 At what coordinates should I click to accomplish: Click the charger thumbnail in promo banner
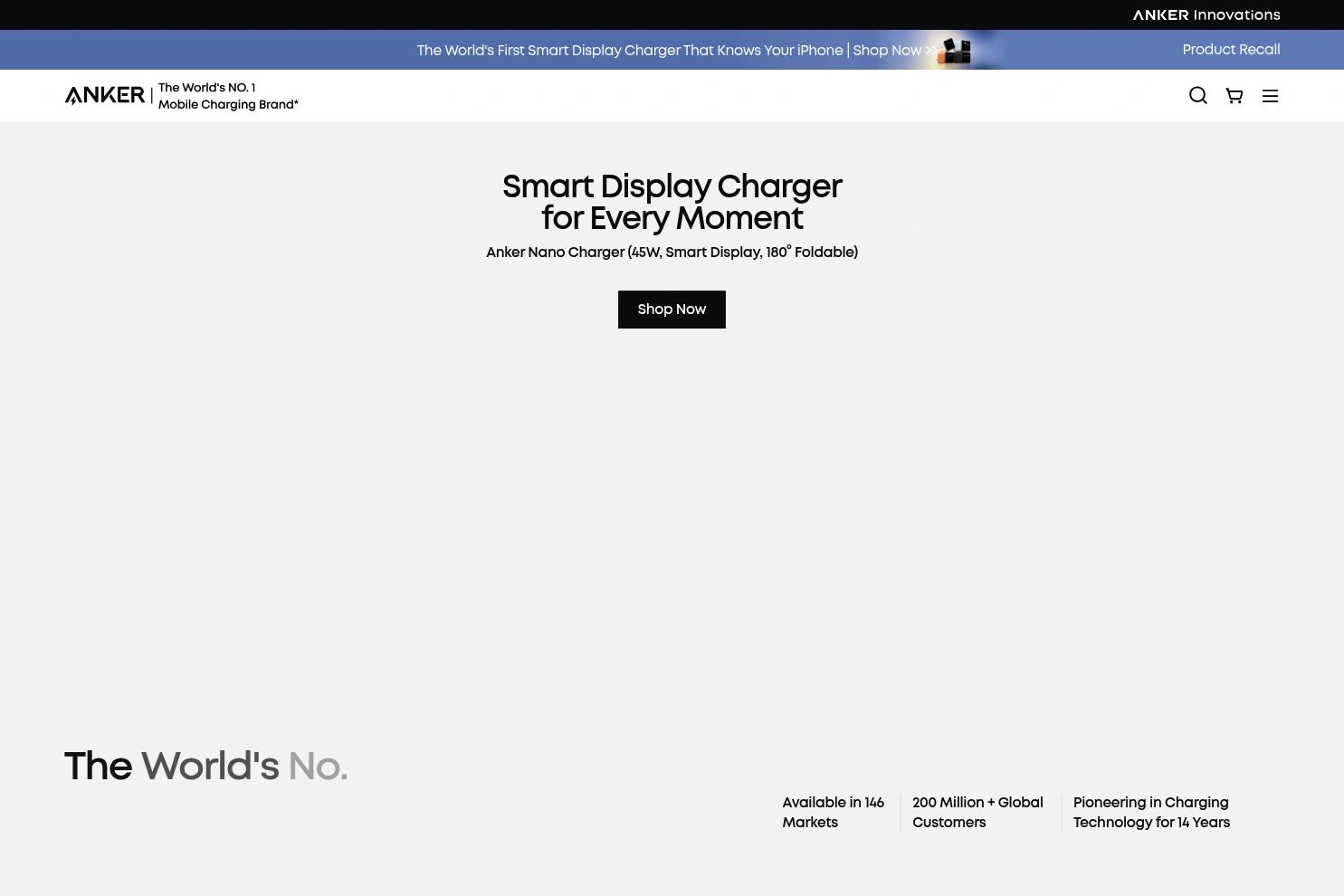click(x=954, y=51)
